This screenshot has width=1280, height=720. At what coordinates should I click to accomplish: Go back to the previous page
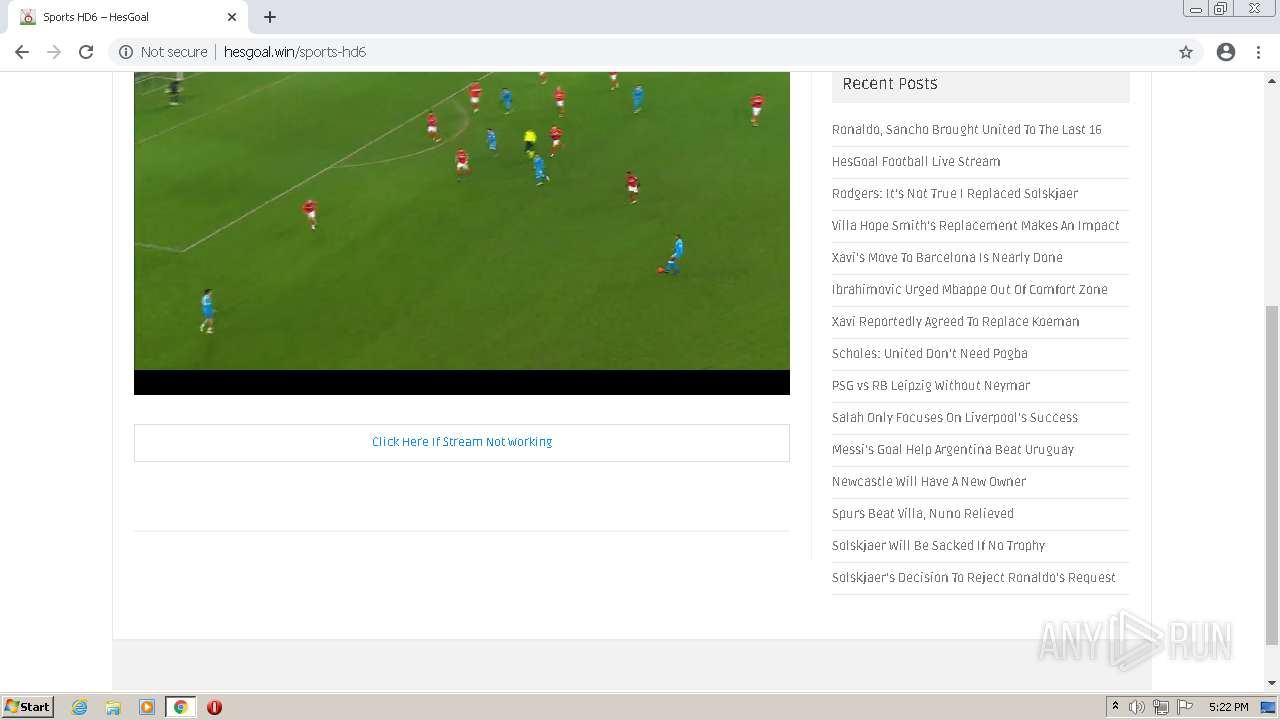tap(22, 52)
